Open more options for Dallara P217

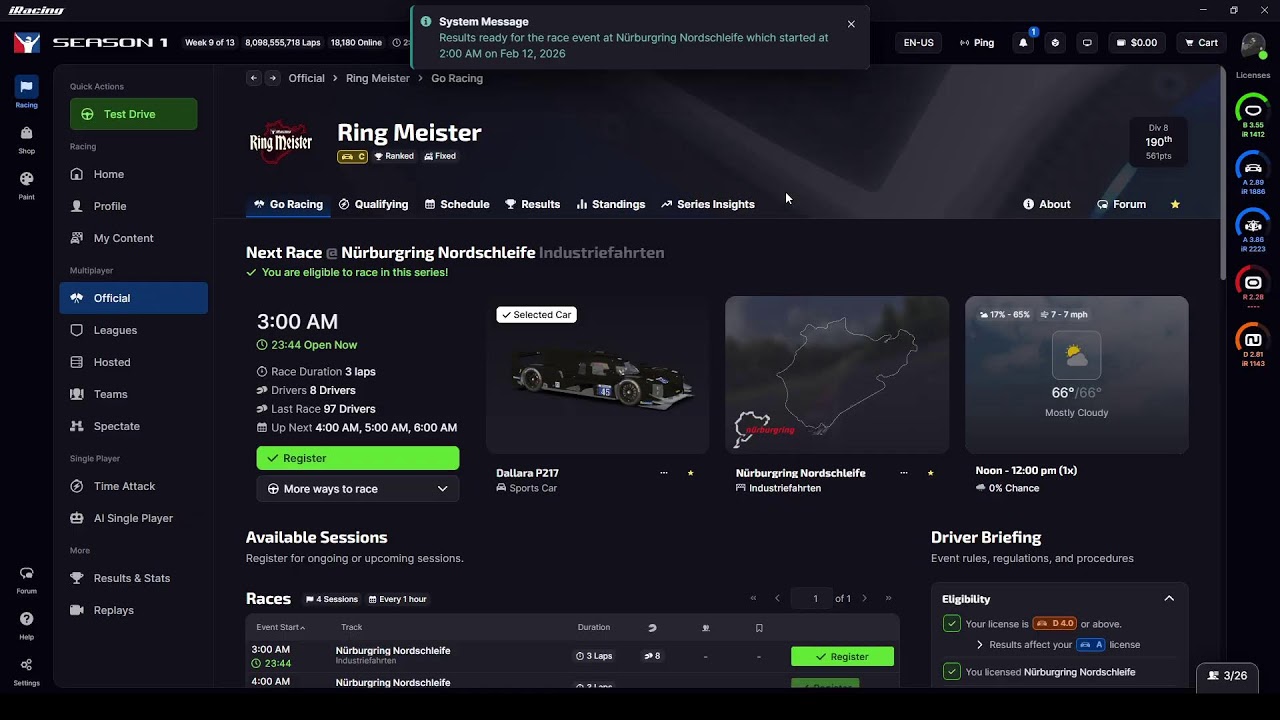(663, 473)
